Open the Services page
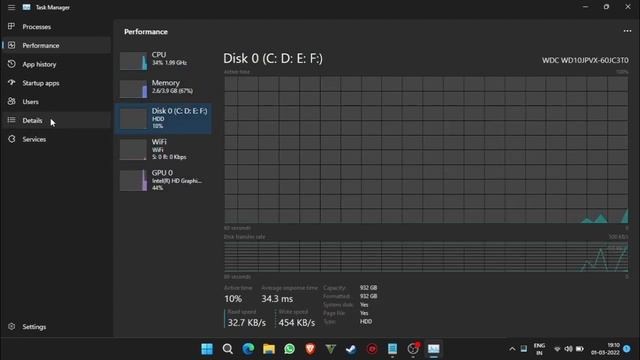 click(x=56, y=139)
